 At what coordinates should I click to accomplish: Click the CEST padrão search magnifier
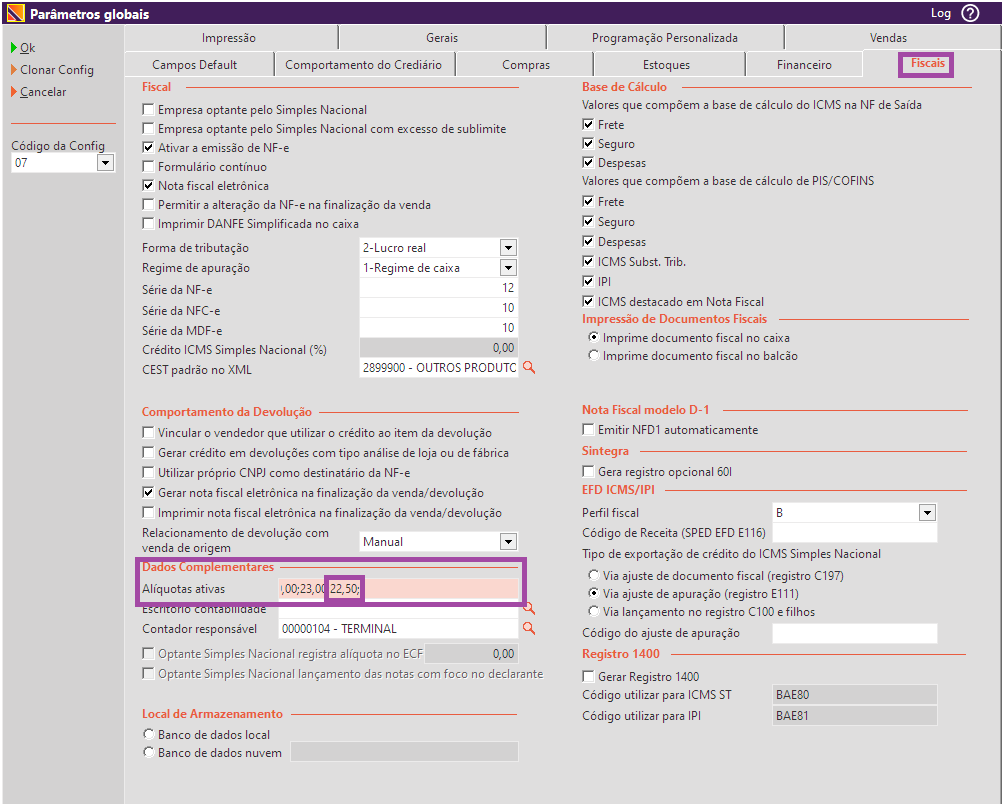(x=529, y=367)
